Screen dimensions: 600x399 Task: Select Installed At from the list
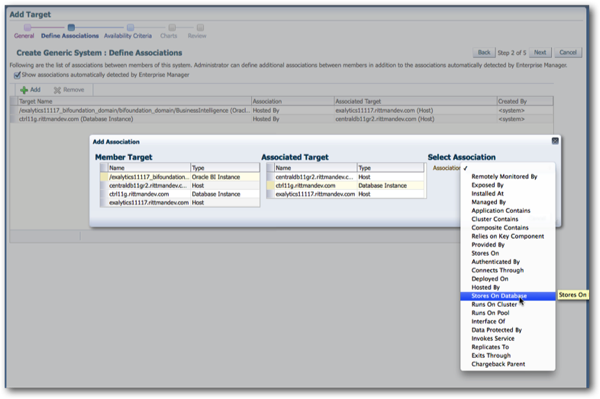[508, 194]
